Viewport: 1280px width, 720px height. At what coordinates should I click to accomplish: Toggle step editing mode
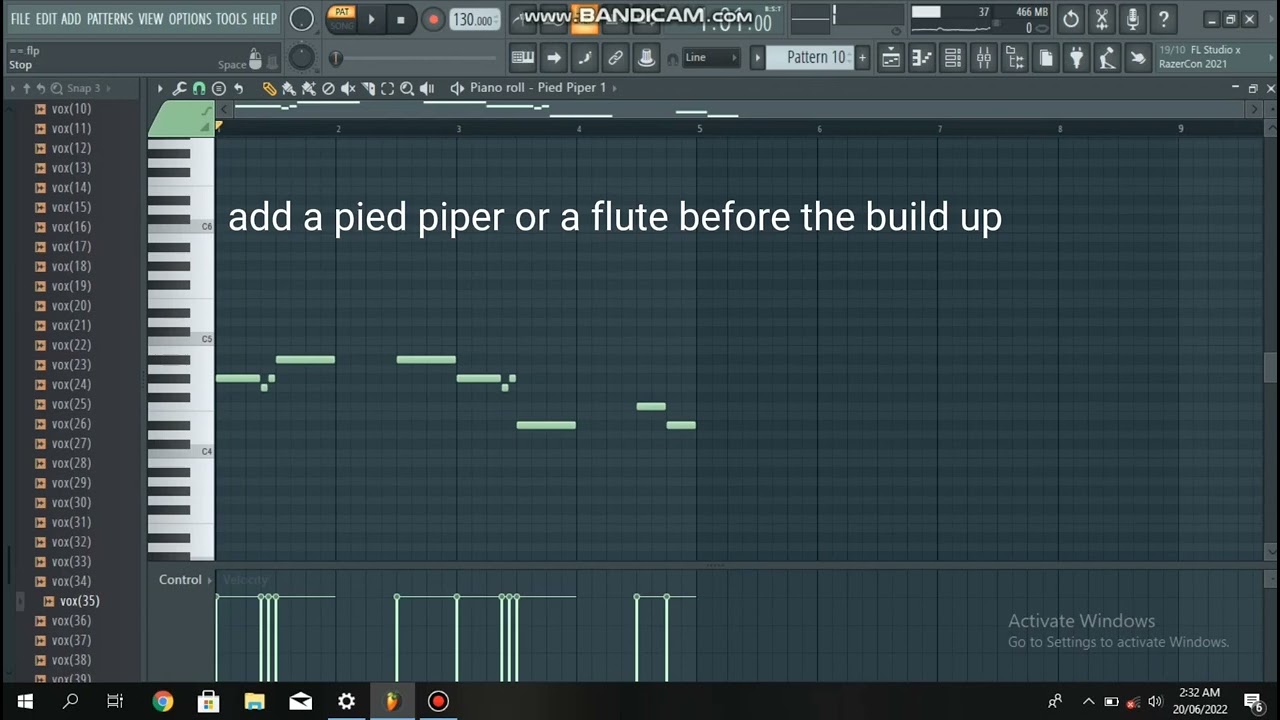tap(584, 58)
